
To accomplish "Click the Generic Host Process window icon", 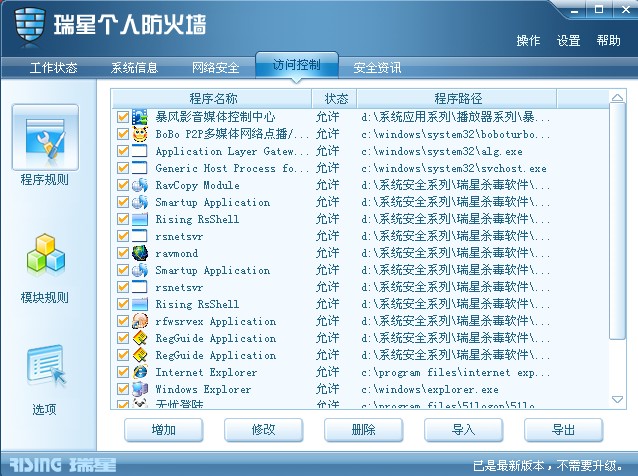I will click(x=140, y=168).
